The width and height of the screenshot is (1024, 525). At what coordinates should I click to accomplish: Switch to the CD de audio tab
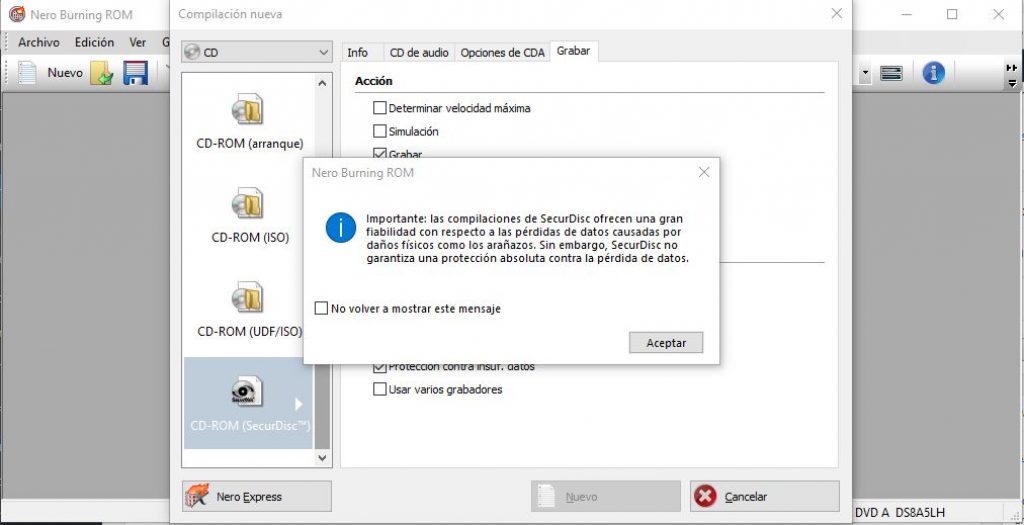tap(419, 53)
